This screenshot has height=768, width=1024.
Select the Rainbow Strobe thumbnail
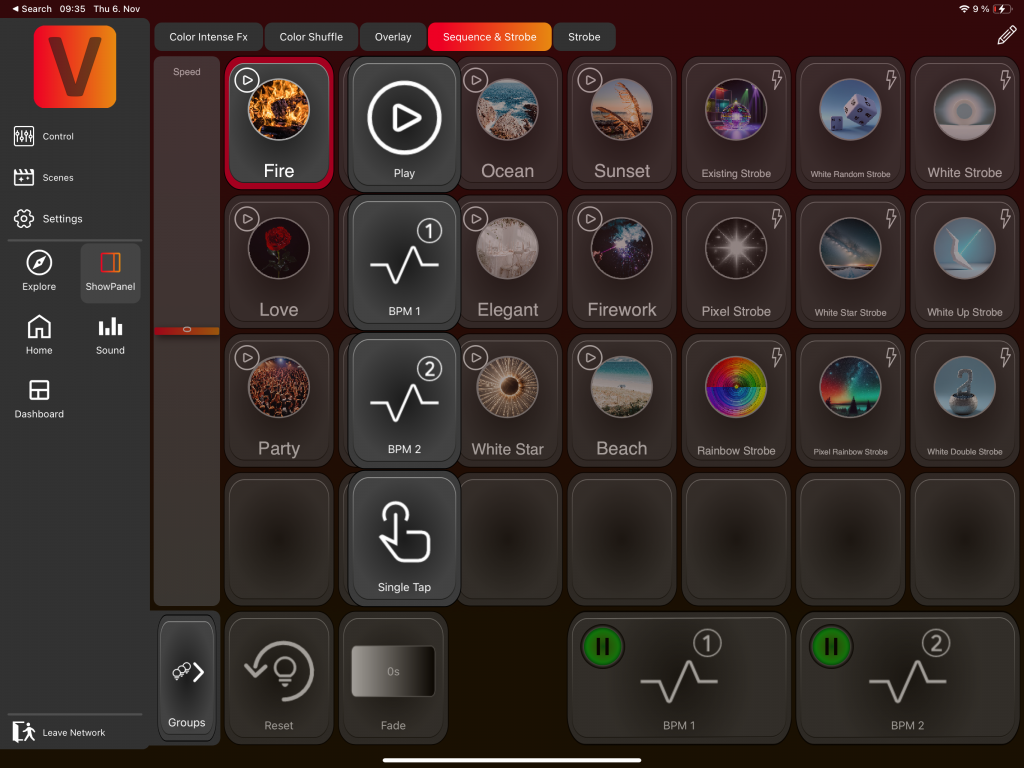click(736, 387)
